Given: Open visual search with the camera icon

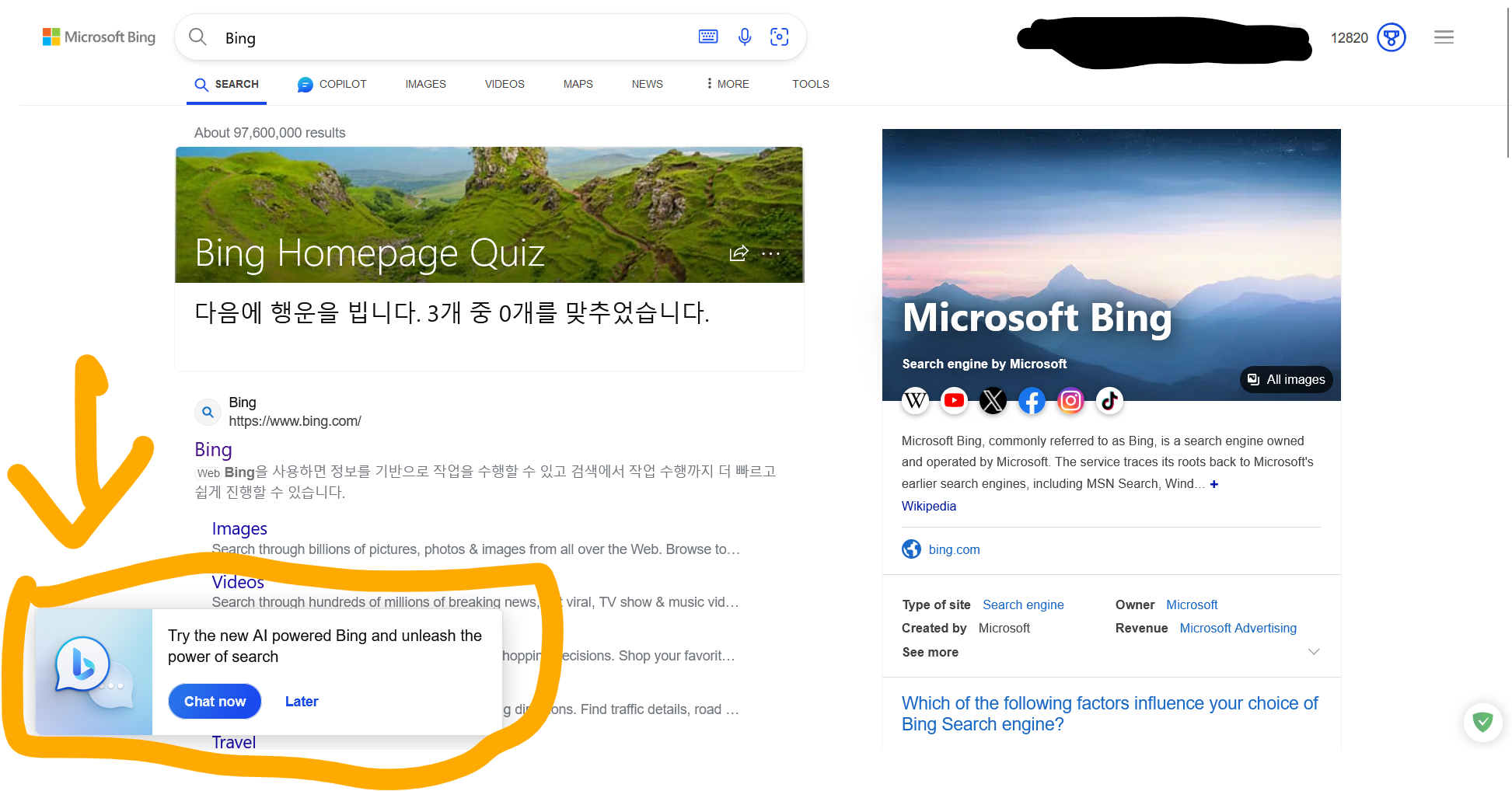Looking at the screenshot, I should click(779, 37).
